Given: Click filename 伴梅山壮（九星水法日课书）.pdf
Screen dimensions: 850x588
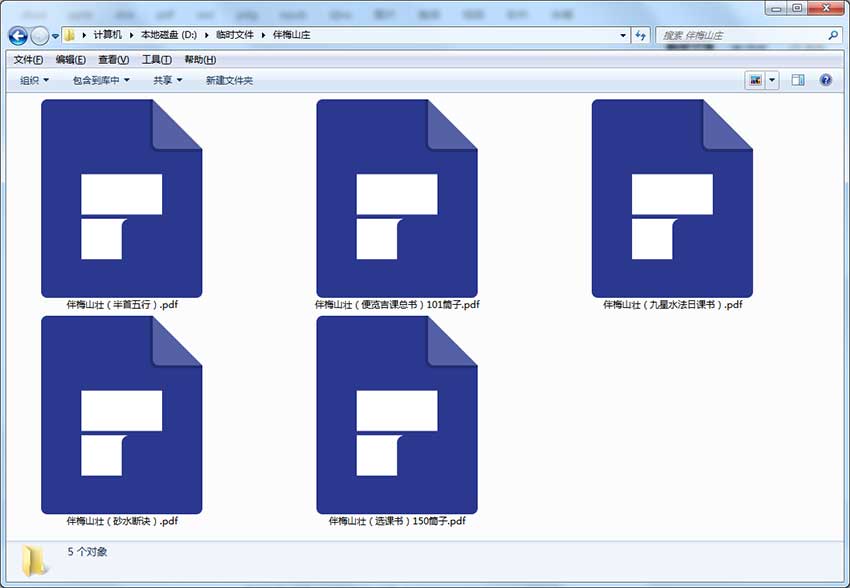Looking at the screenshot, I should tap(673, 305).
